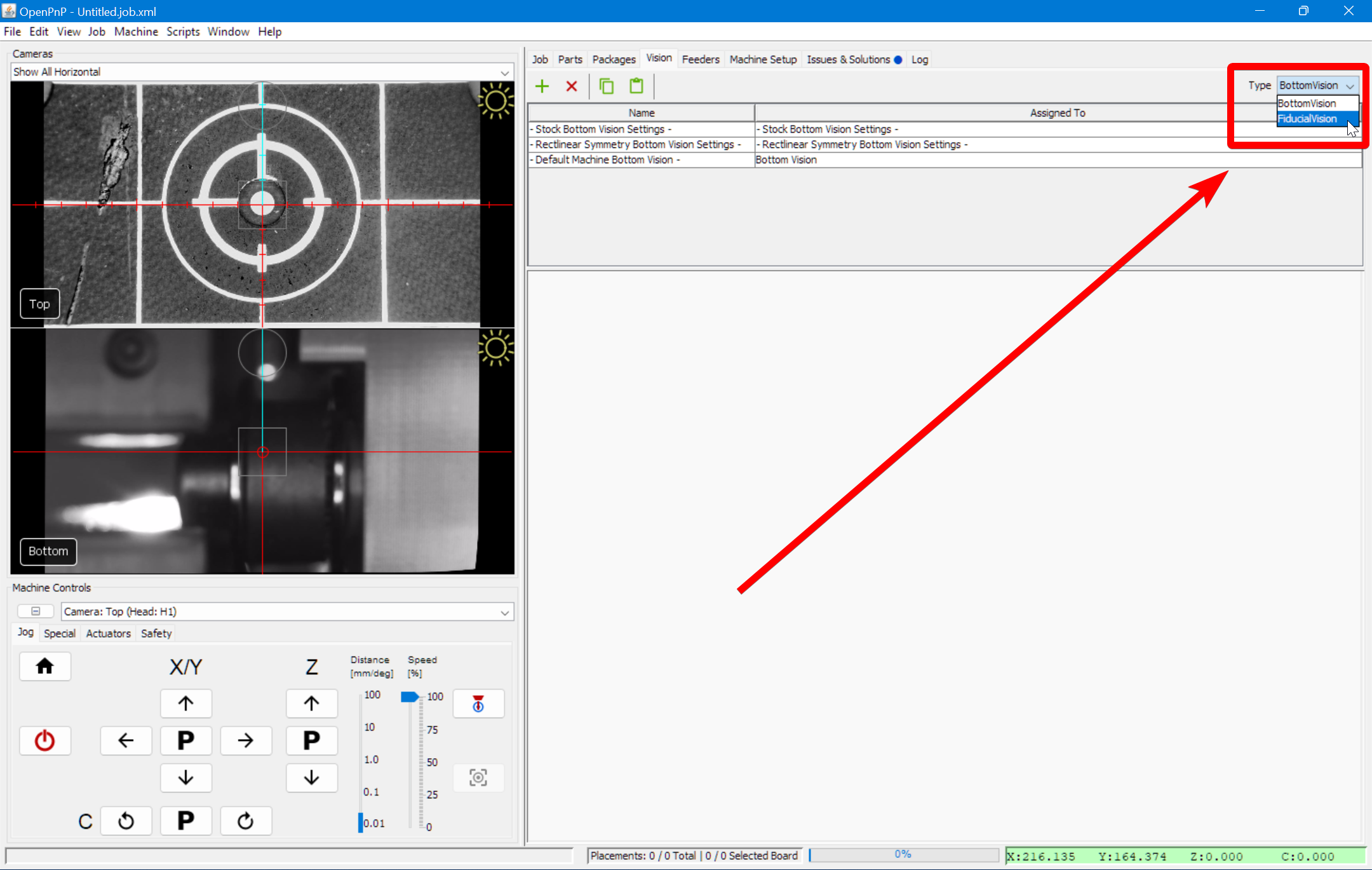This screenshot has height=870, width=1372.
Task: Select FiducialVision from the Type dropdown
Action: pos(1308,119)
